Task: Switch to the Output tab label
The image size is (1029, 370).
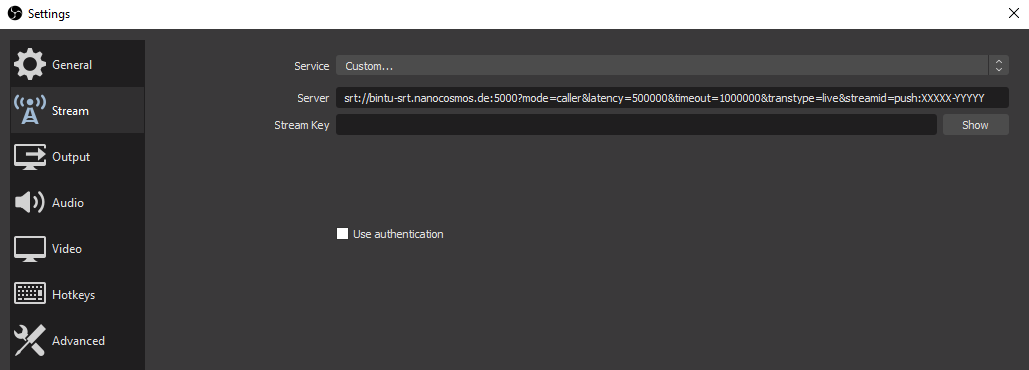Action: pyautogui.click(x=71, y=157)
